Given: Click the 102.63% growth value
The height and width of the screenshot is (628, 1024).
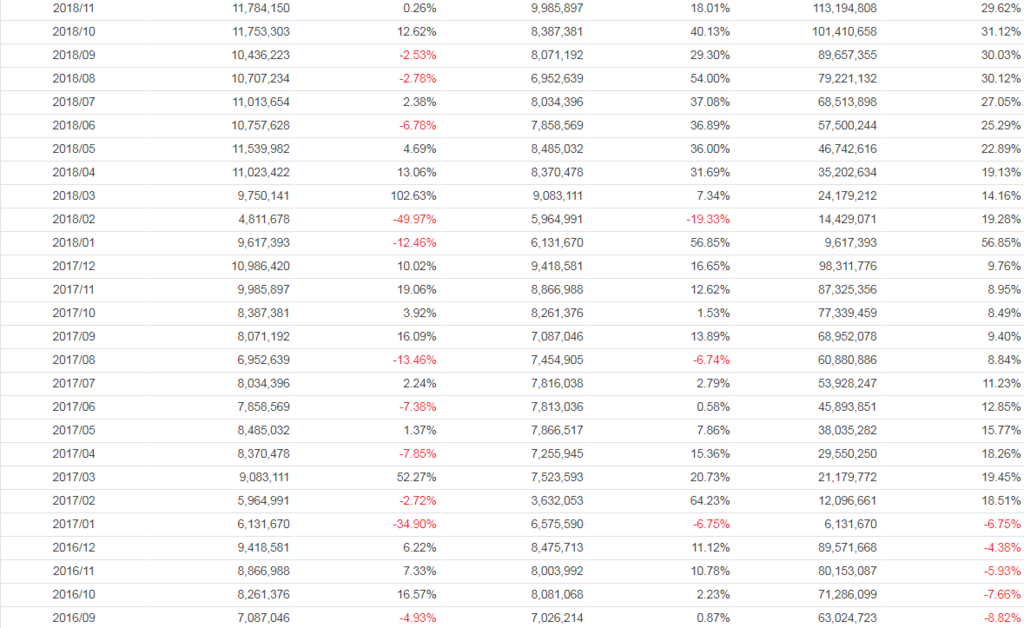Looking at the screenshot, I should (x=414, y=195).
